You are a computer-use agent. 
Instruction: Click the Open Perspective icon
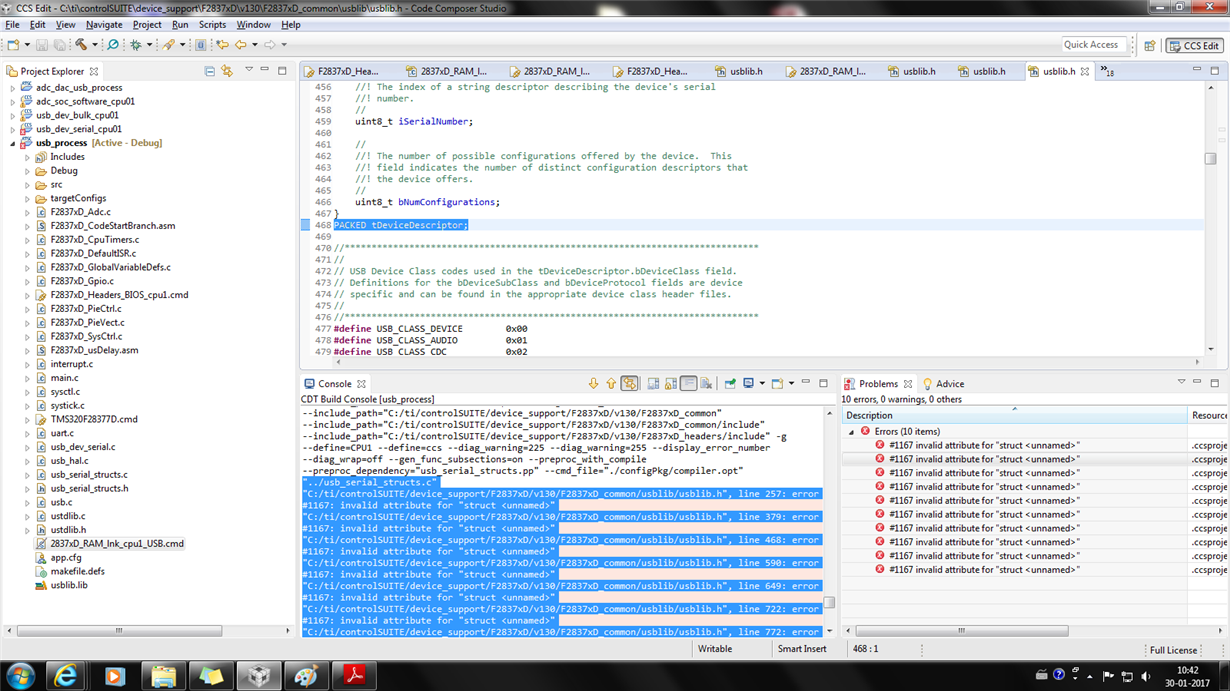click(1150, 45)
